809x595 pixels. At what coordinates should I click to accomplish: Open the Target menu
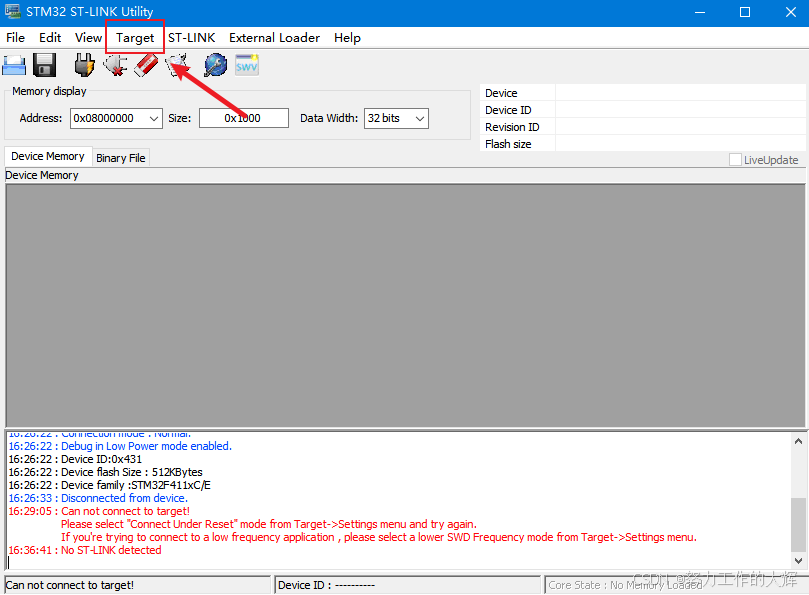click(135, 38)
